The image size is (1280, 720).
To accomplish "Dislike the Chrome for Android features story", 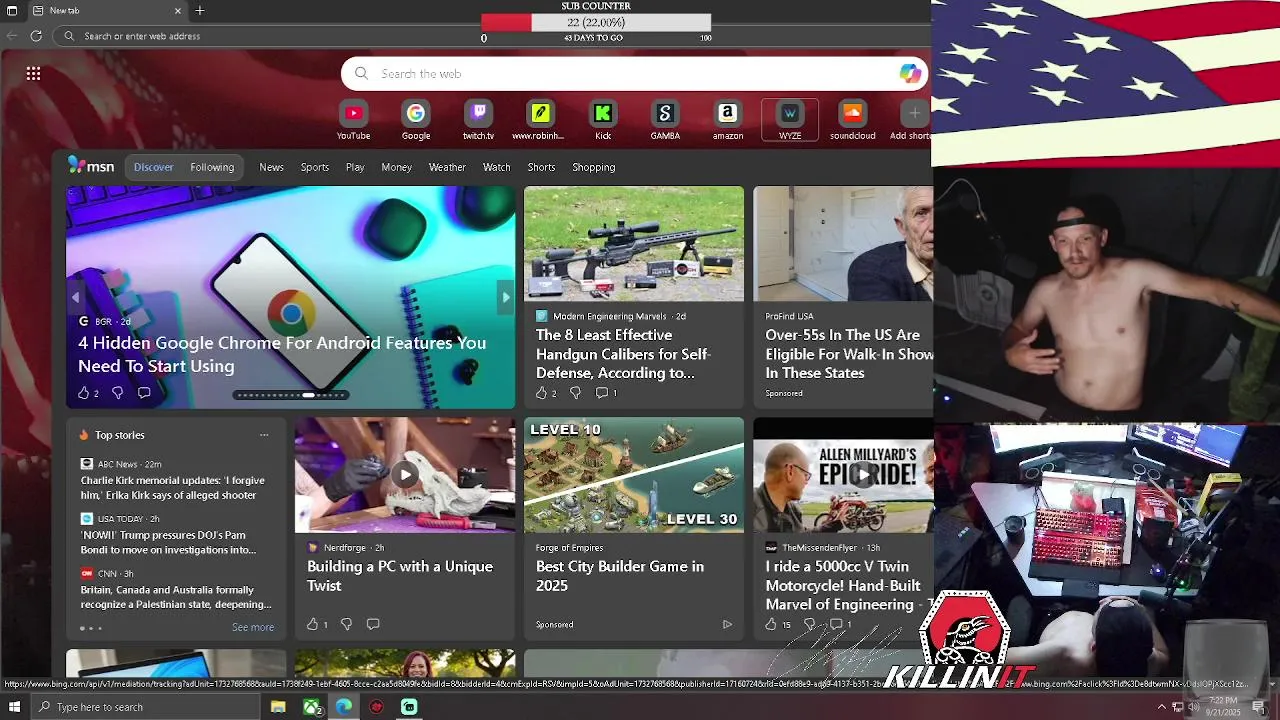I will click(x=117, y=393).
